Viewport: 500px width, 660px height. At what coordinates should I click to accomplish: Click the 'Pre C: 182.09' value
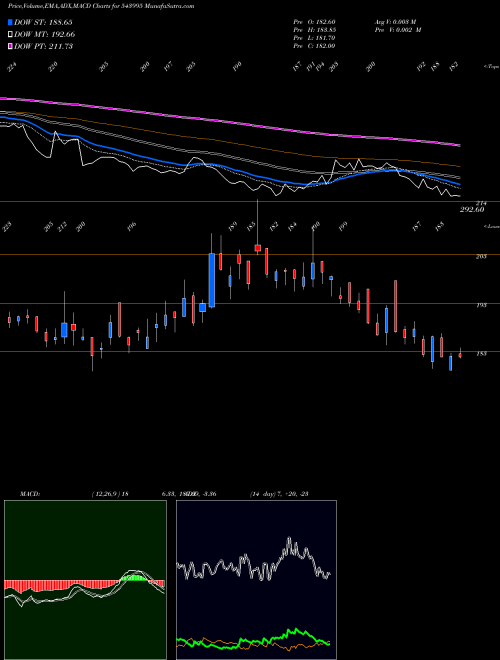click(x=314, y=46)
